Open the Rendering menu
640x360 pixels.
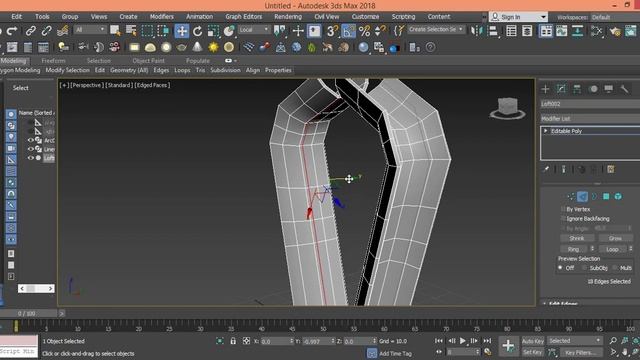click(x=288, y=17)
